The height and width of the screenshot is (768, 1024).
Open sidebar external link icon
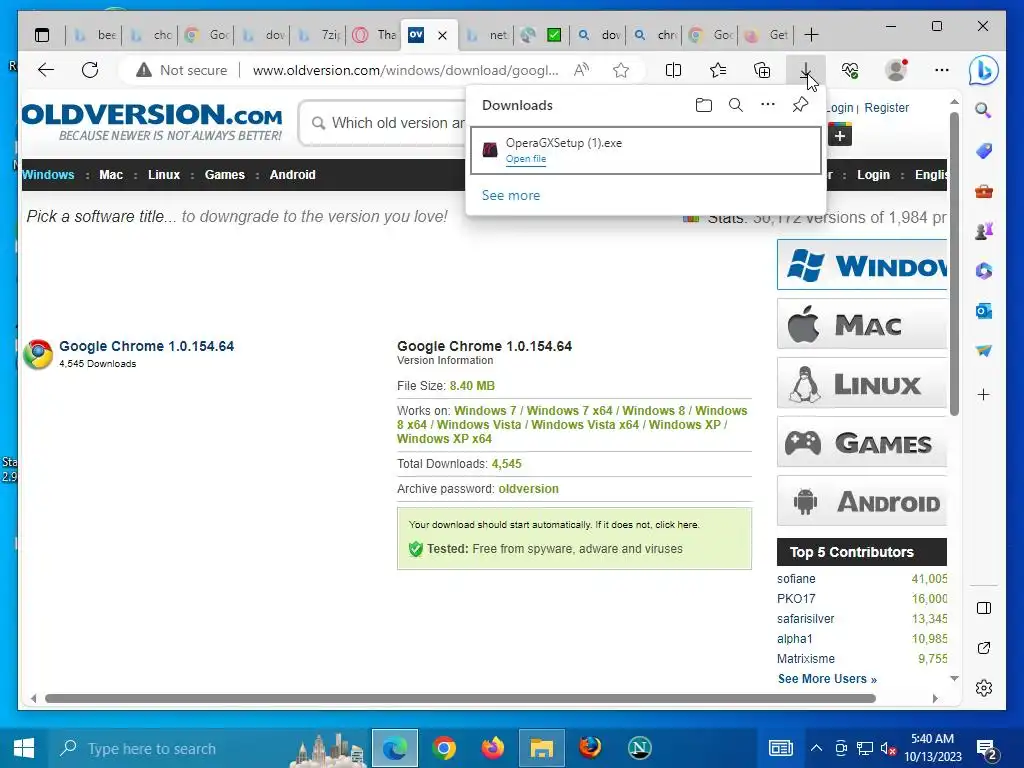pyautogui.click(x=984, y=648)
